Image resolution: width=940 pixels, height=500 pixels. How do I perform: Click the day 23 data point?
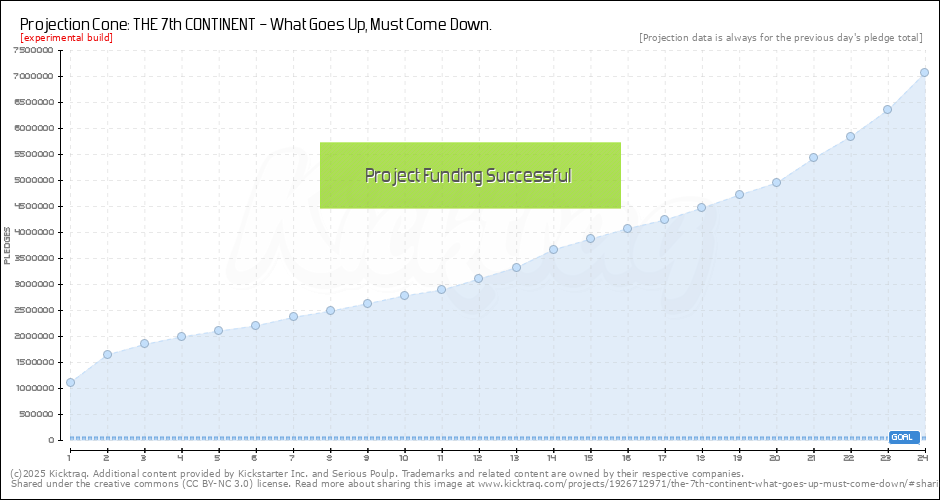click(887, 109)
